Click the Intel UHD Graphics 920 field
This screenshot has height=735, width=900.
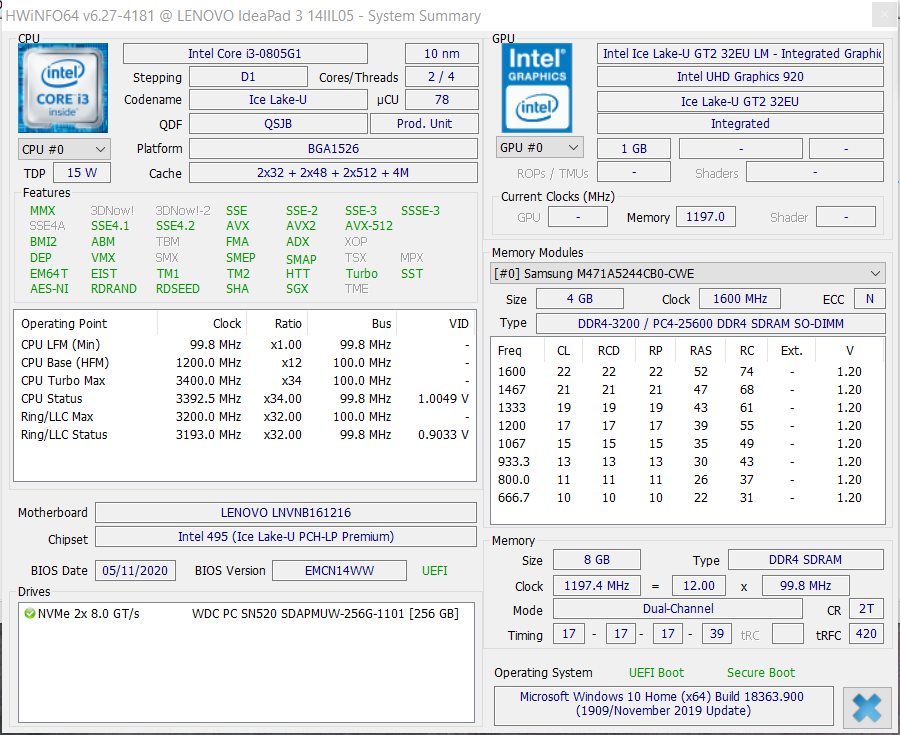(740, 77)
